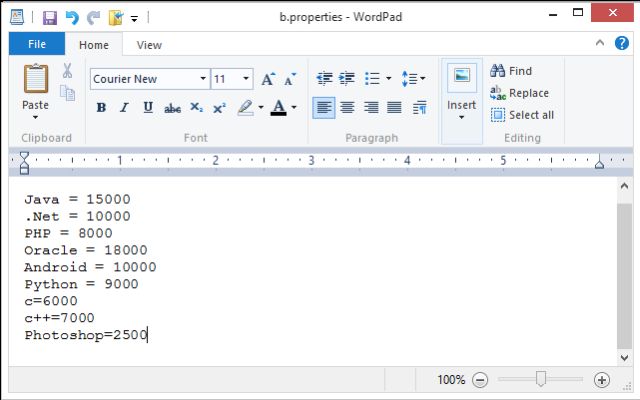640x400 pixels.
Task: Collapse the ribbon with the chevron
Action: click(600, 42)
